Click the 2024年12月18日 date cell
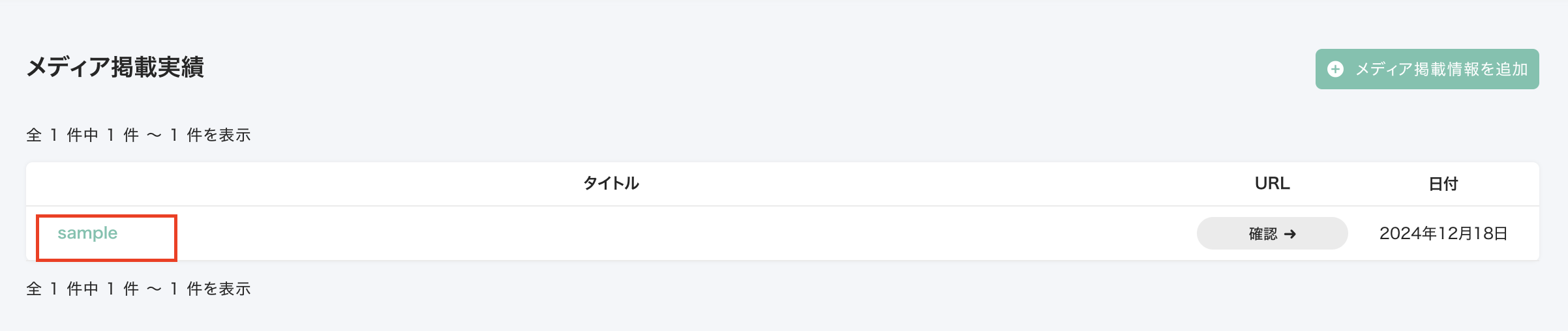 coord(1443,233)
